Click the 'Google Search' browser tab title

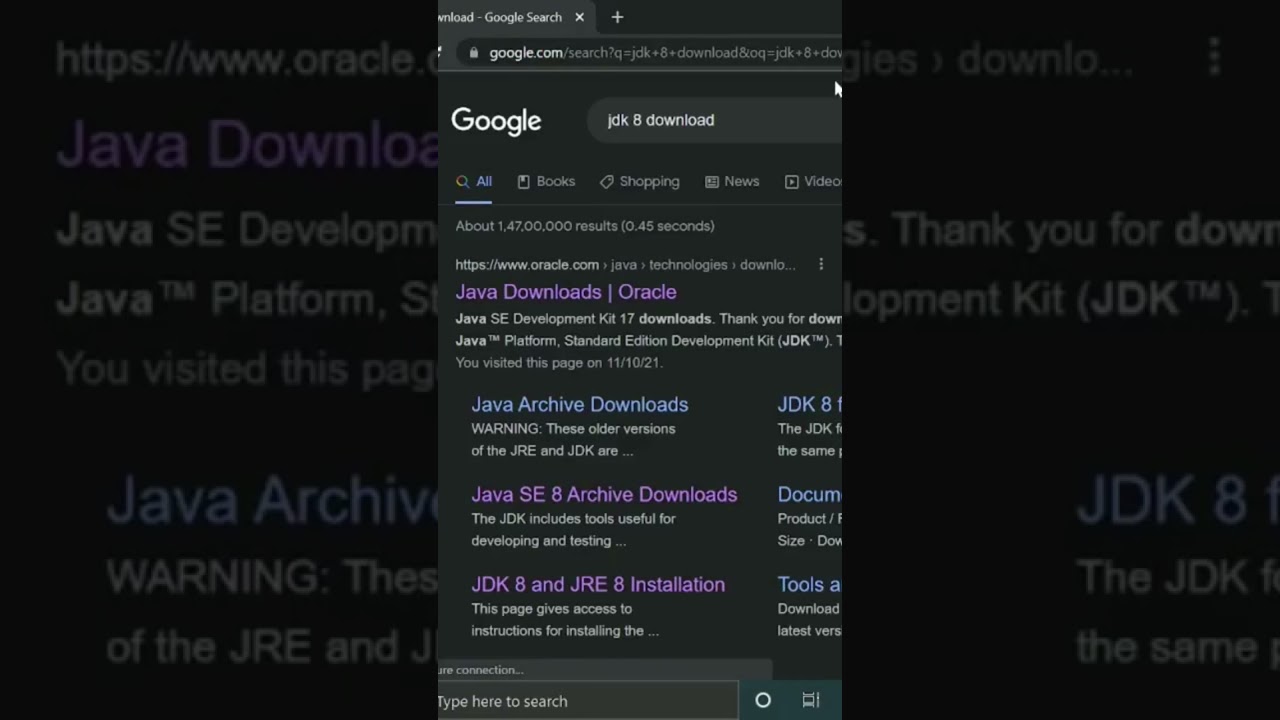(501, 17)
